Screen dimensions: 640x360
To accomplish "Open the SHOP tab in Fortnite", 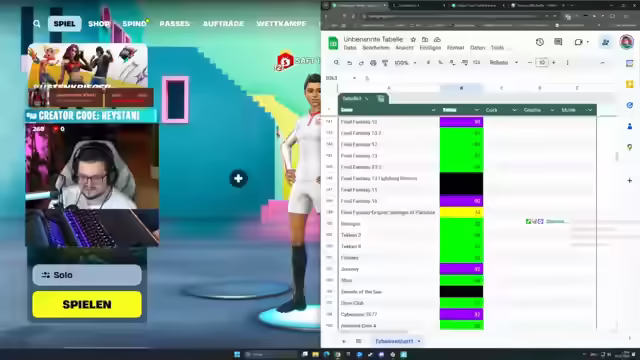I will (99, 24).
